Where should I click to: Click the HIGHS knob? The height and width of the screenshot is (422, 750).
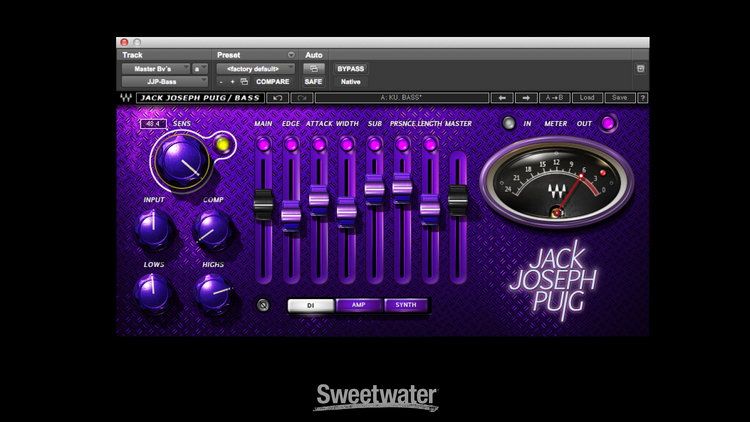click(x=213, y=294)
